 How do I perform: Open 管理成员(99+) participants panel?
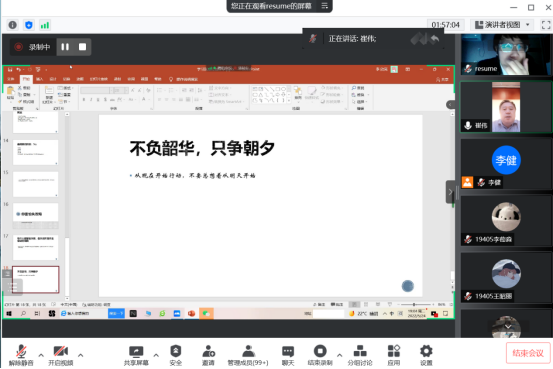pyautogui.click(x=248, y=355)
